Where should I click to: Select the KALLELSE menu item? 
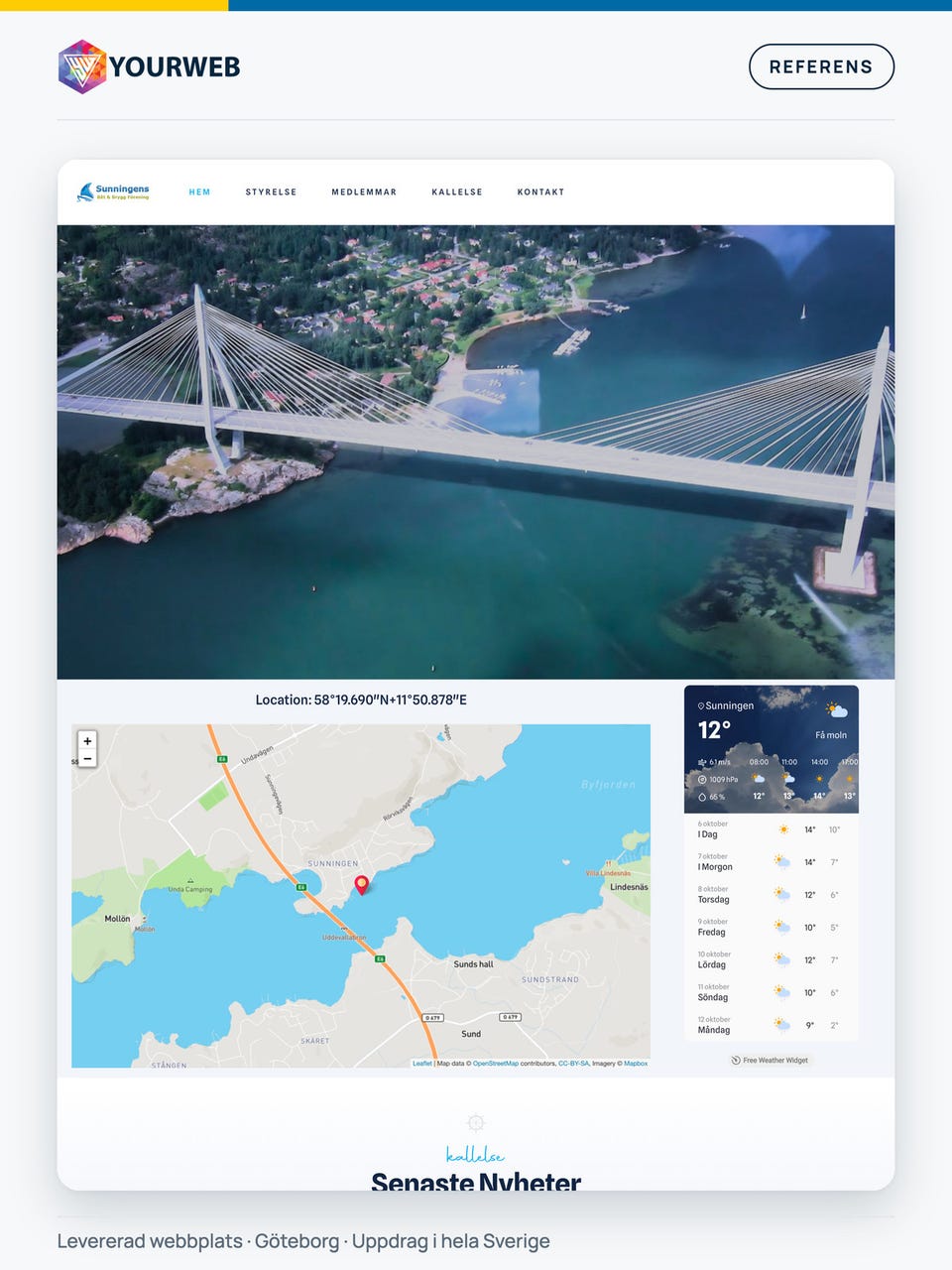457,192
